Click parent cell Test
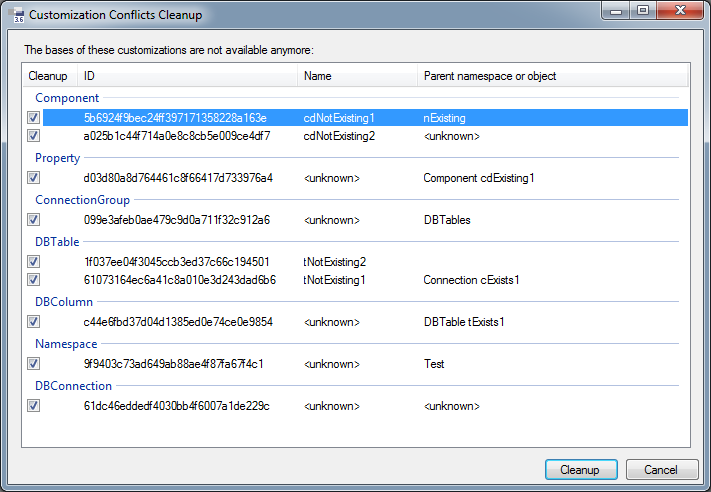 [434, 364]
